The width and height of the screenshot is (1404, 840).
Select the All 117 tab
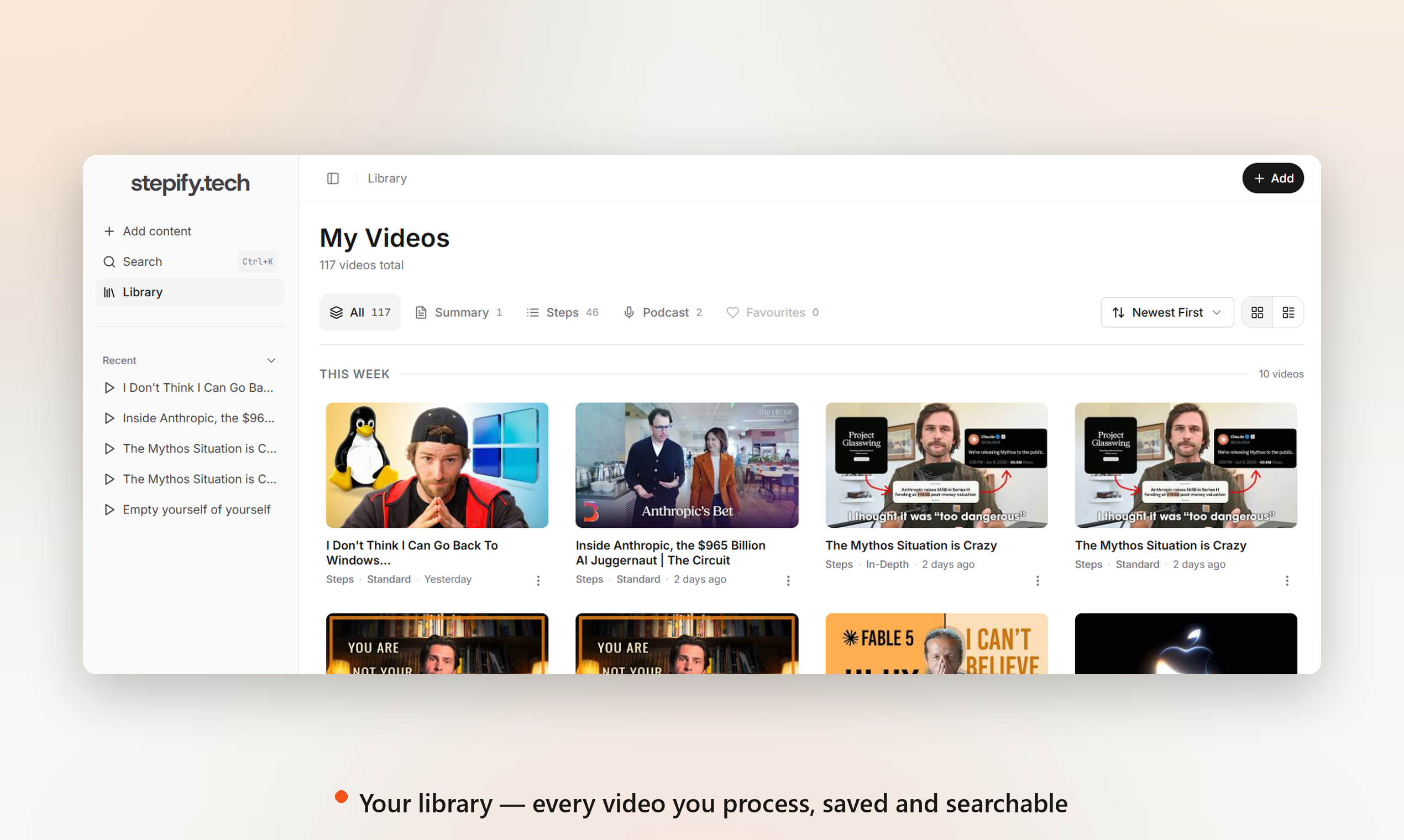[360, 312]
